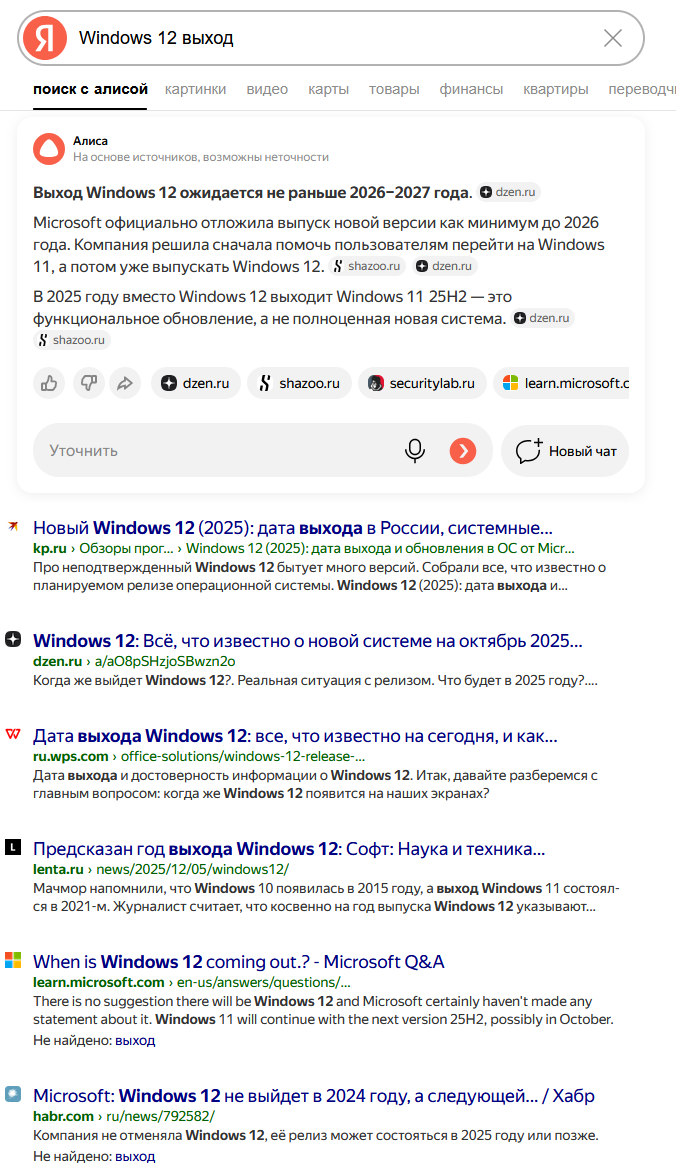Open the 'Microsoft: Windows 12 не выйдет' Habr result
Screen dimensions: 676x1173
tap(313, 1096)
